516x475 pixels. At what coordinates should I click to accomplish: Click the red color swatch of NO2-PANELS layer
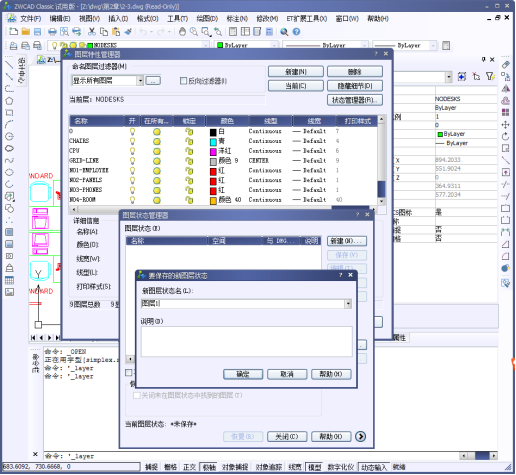[213, 181]
